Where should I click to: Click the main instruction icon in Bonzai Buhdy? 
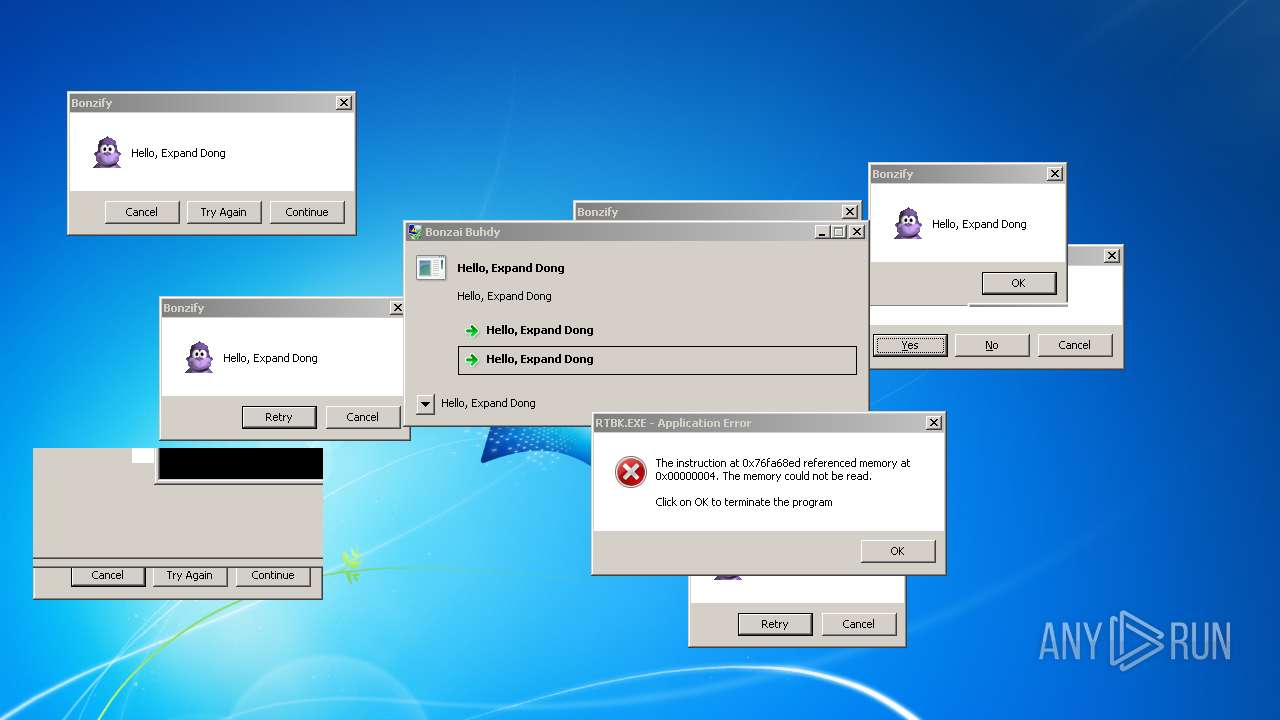pyautogui.click(x=431, y=267)
